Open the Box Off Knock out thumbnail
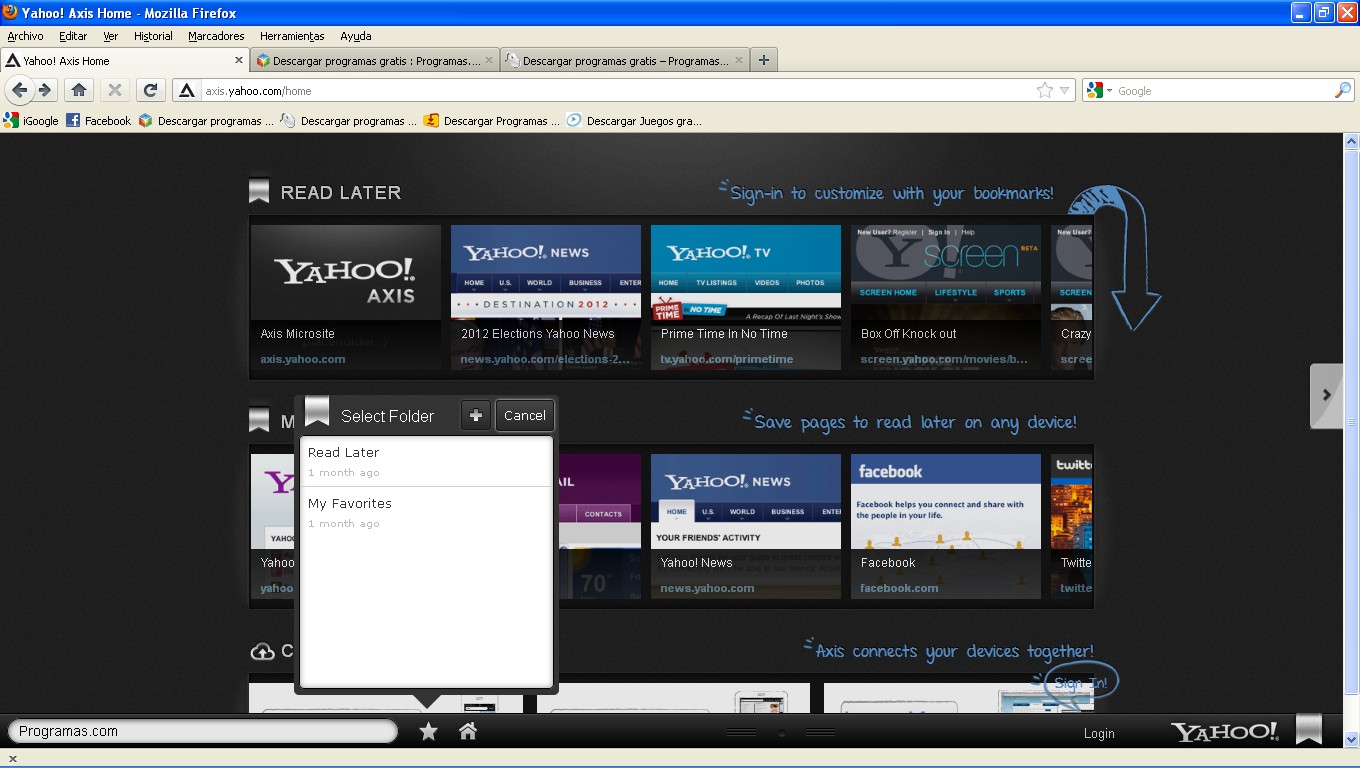Viewport: 1360px width, 768px height. click(946, 297)
